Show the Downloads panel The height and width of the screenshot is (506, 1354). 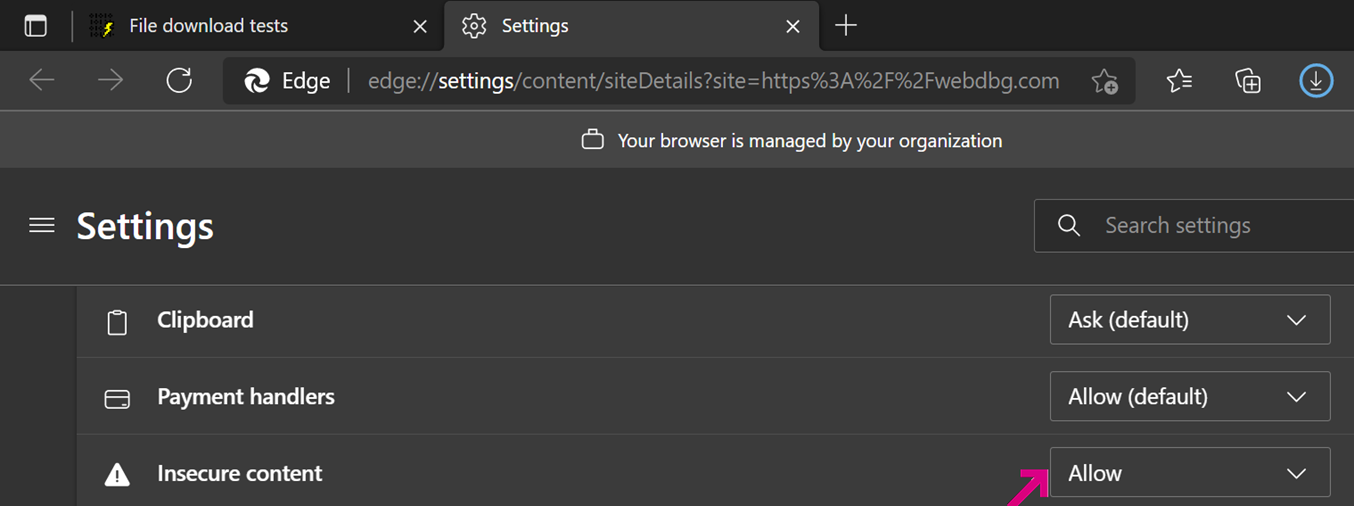(1316, 81)
